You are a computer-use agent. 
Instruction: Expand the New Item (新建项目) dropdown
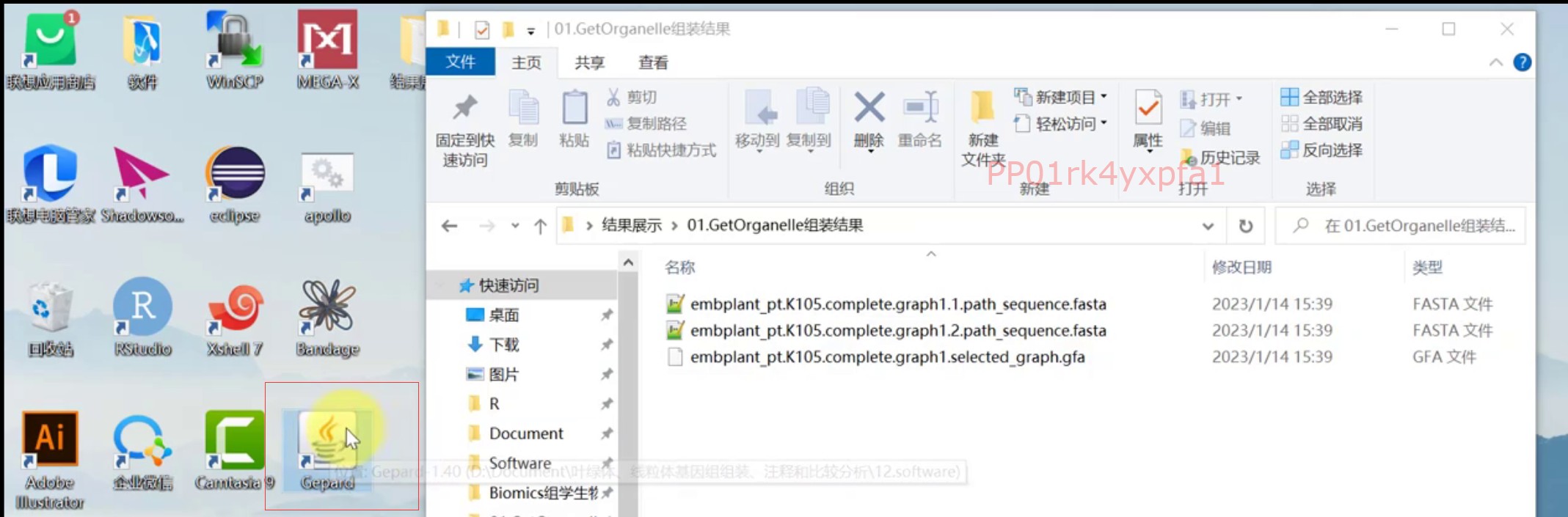(1063, 97)
